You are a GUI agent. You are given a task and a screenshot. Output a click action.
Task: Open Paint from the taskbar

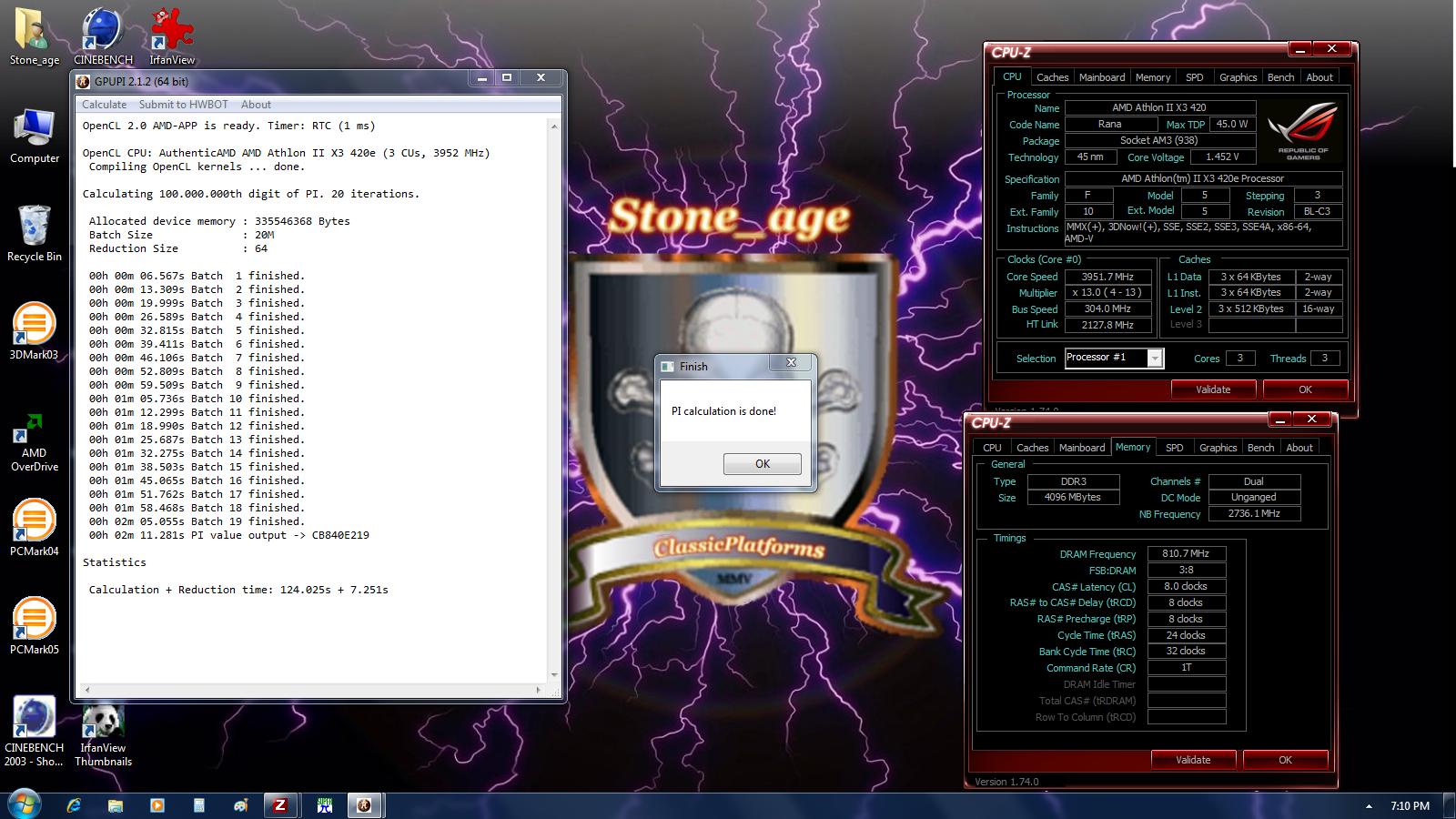pyautogui.click(x=240, y=805)
